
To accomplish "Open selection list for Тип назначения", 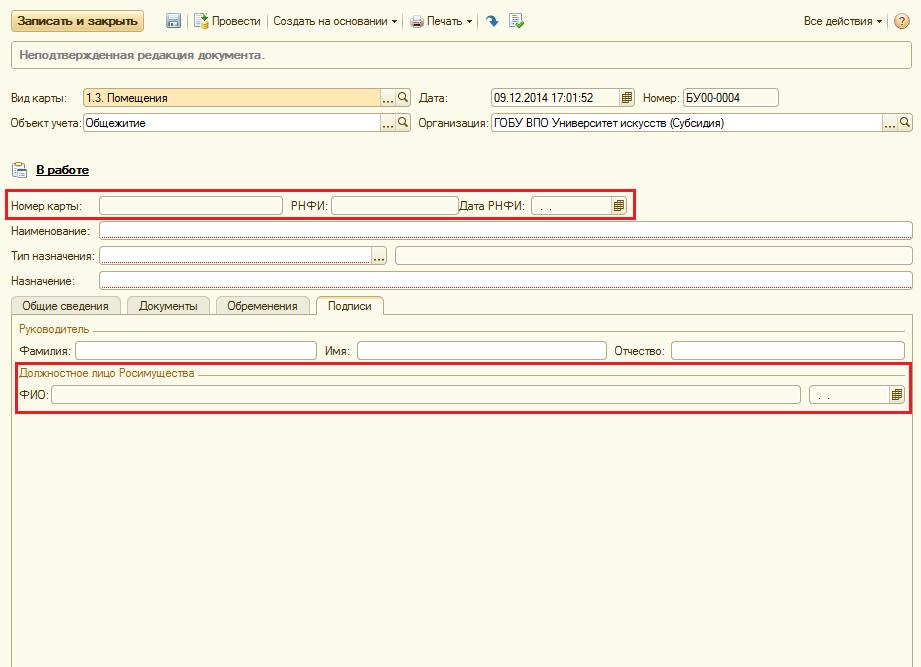I will [379, 255].
